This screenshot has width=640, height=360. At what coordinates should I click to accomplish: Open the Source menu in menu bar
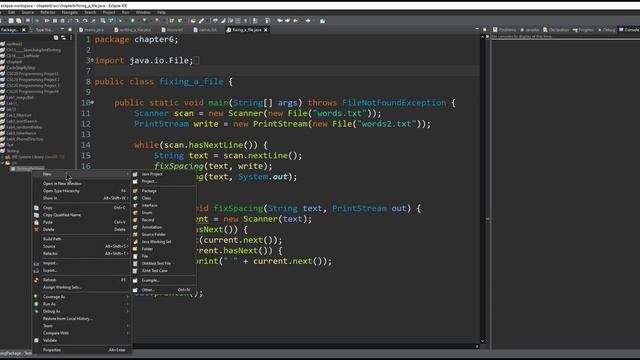point(28,13)
